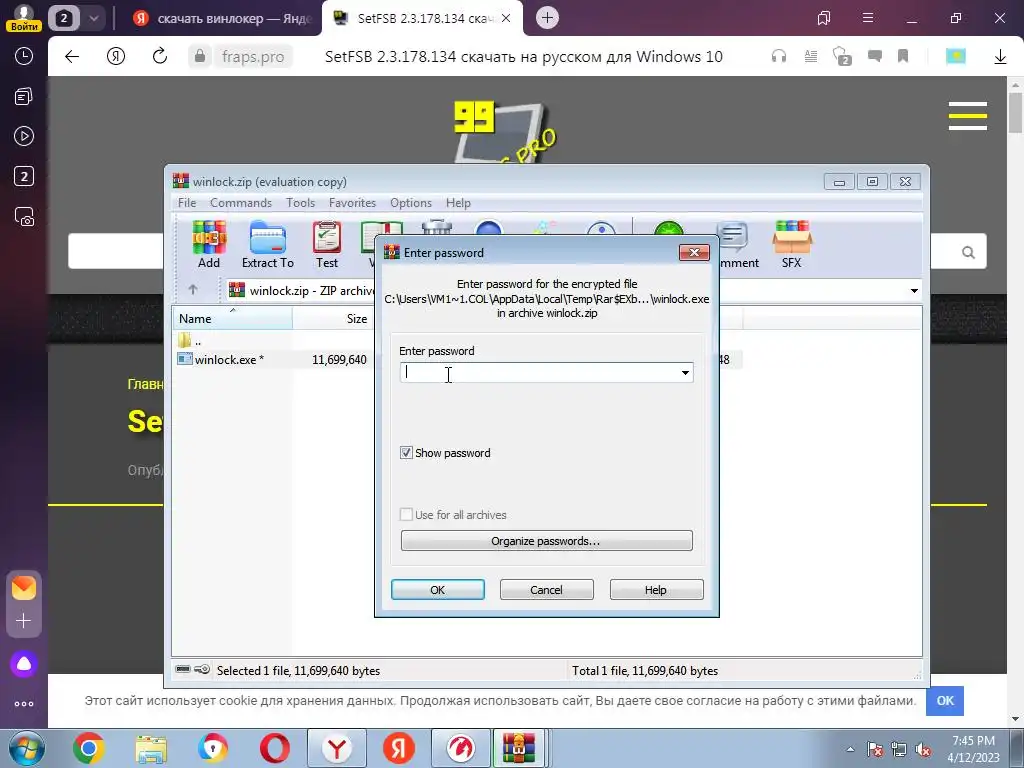Screen dimensions: 1024x768
Task: Open browser history clock icon in sidebar
Action: (24, 56)
